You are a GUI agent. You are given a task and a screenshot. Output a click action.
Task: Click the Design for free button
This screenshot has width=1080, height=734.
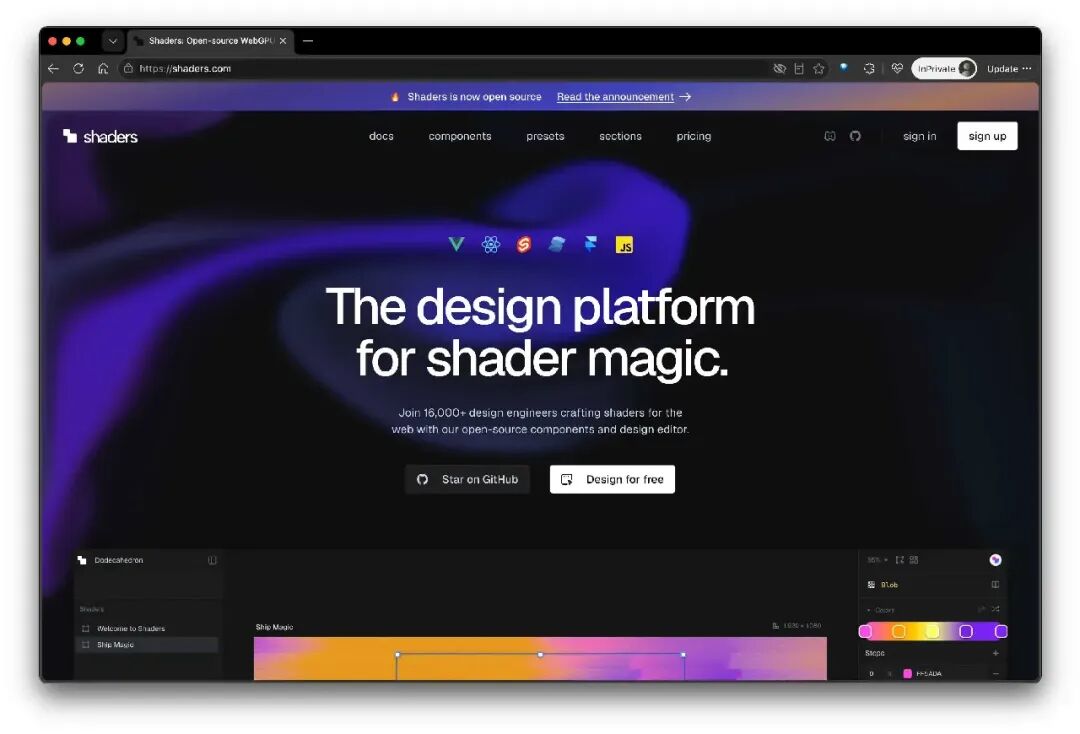click(x=612, y=479)
